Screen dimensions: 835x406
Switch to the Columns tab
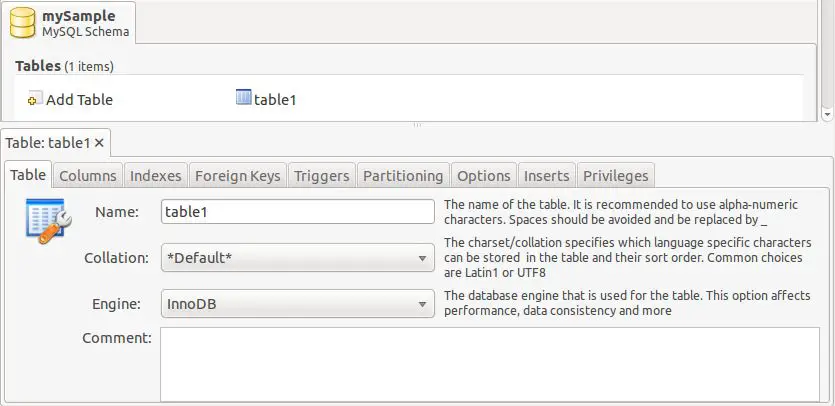(88, 176)
